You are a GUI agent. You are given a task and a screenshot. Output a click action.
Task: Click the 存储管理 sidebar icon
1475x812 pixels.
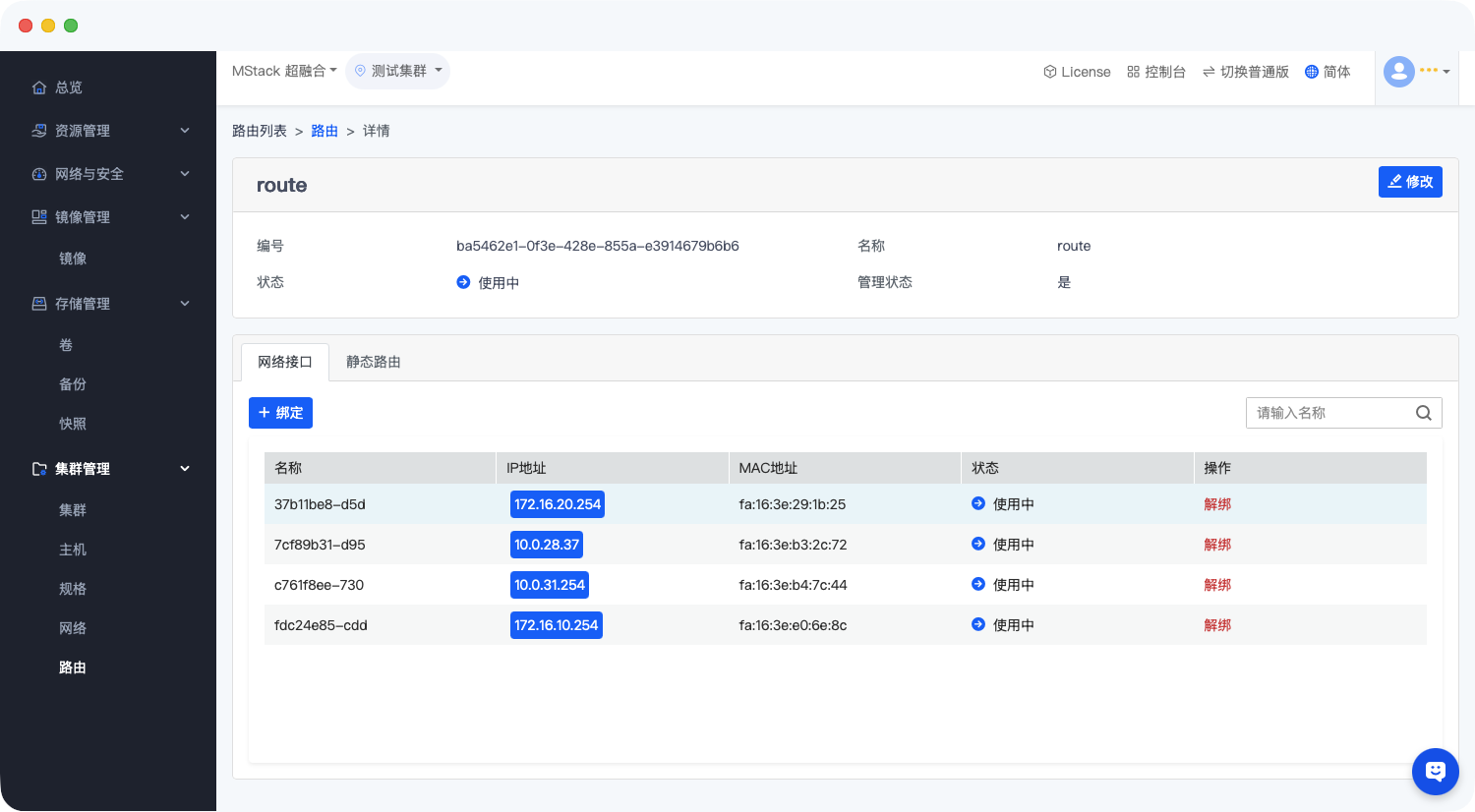click(39, 304)
